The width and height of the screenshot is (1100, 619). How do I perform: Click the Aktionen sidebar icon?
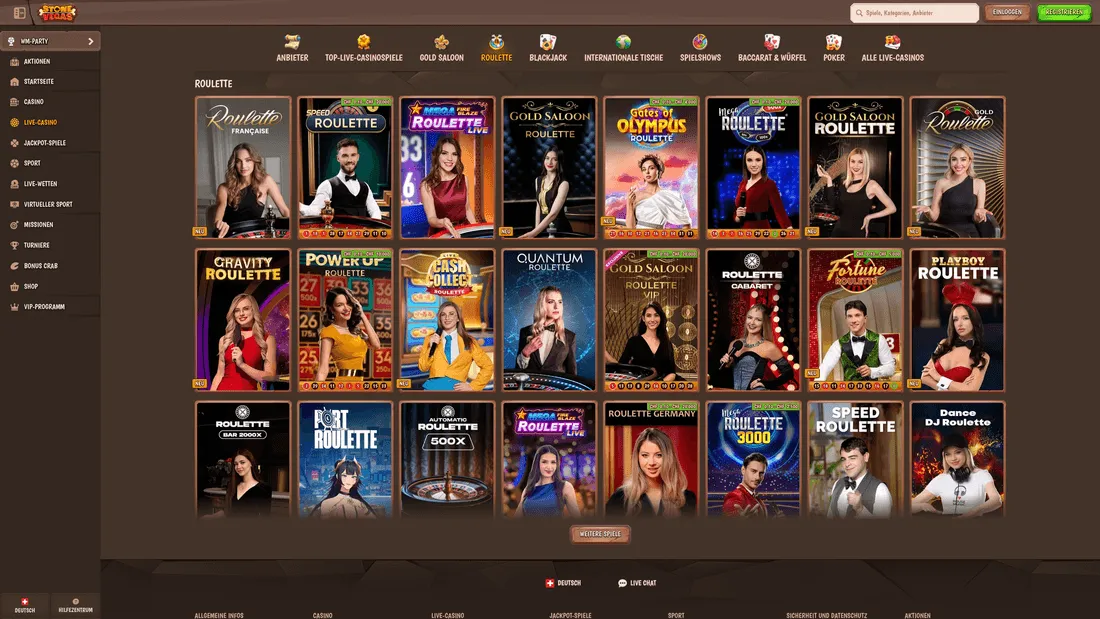click(14, 62)
